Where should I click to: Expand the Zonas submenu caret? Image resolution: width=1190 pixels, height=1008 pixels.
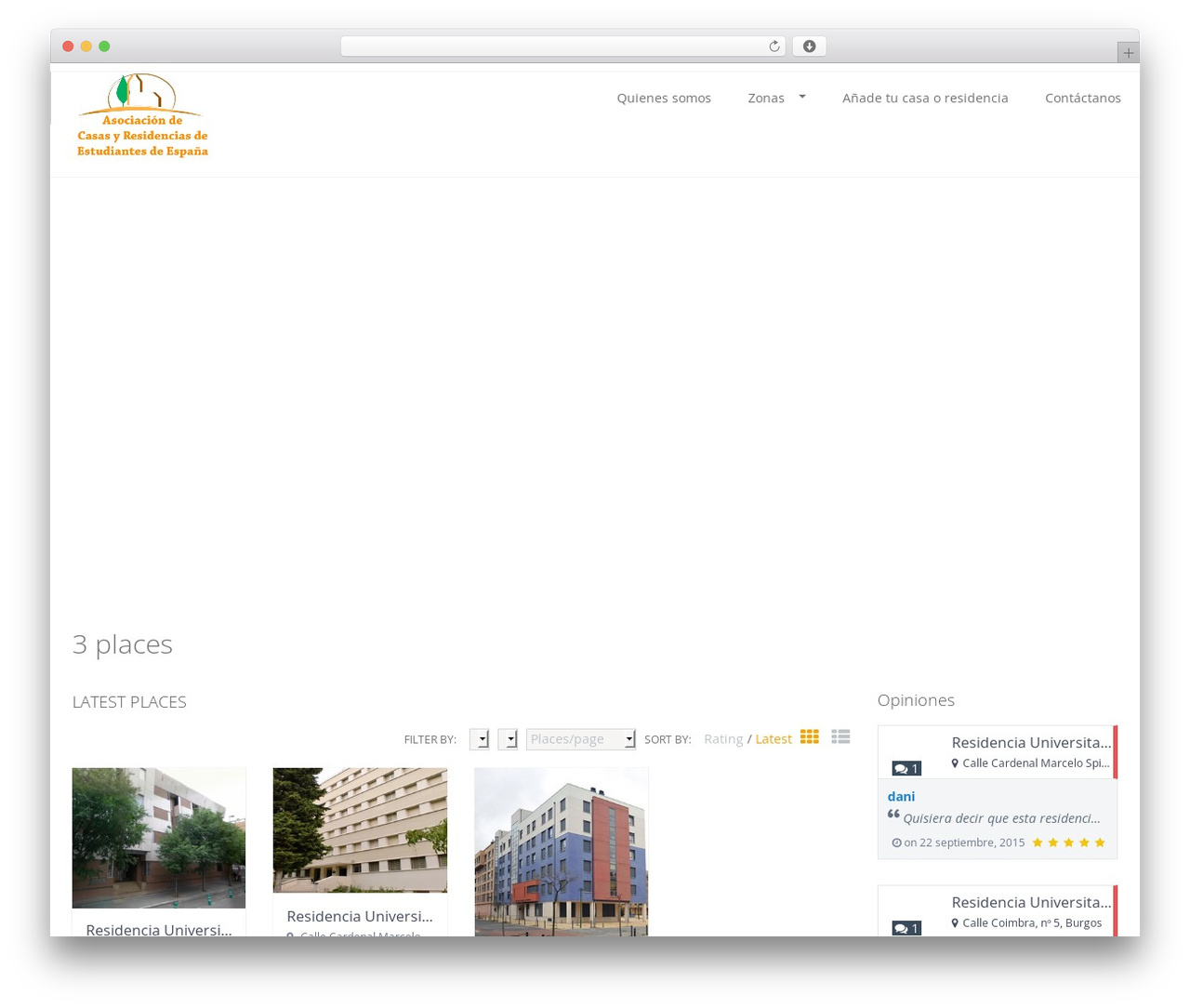(x=802, y=97)
